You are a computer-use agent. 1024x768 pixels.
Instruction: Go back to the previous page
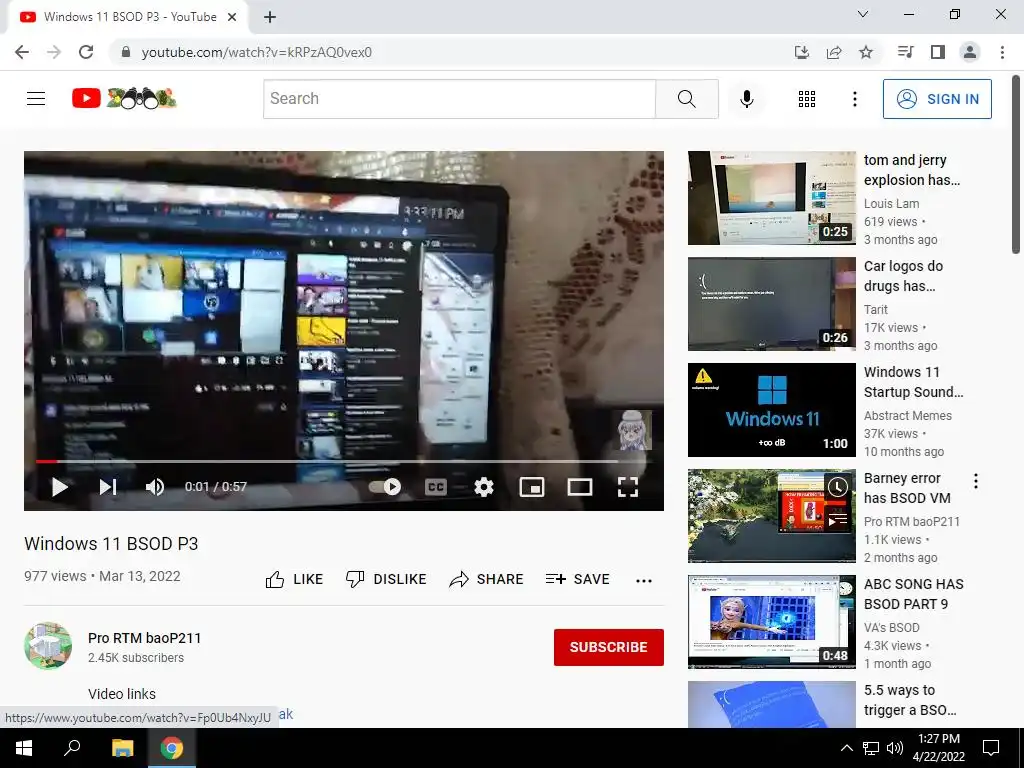point(22,52)
